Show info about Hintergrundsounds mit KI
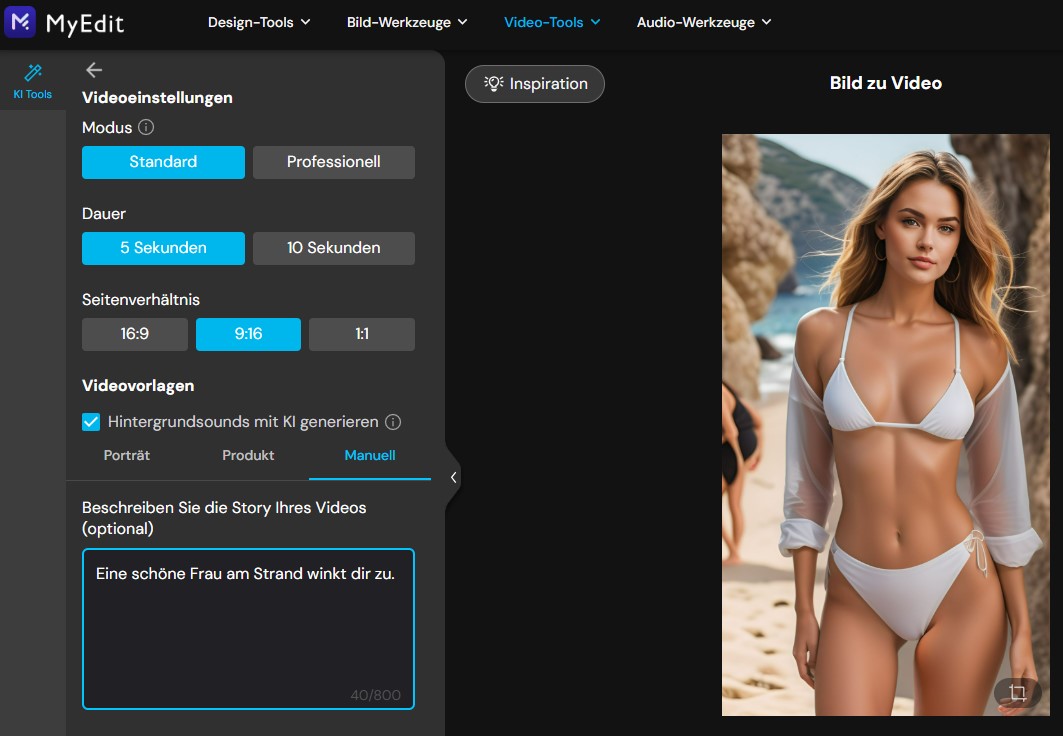This screenshot has height=736, width=1063. [393, 422]
